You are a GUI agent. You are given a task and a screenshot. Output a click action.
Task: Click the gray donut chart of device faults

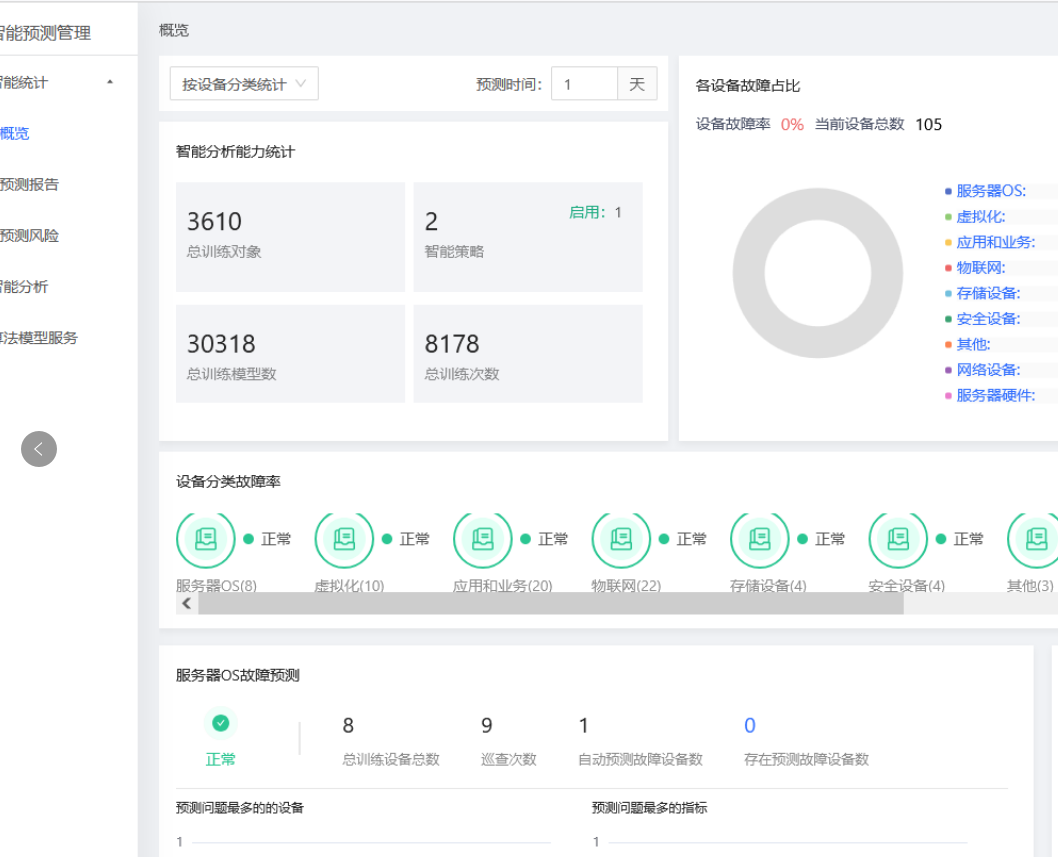coord(818,273)
